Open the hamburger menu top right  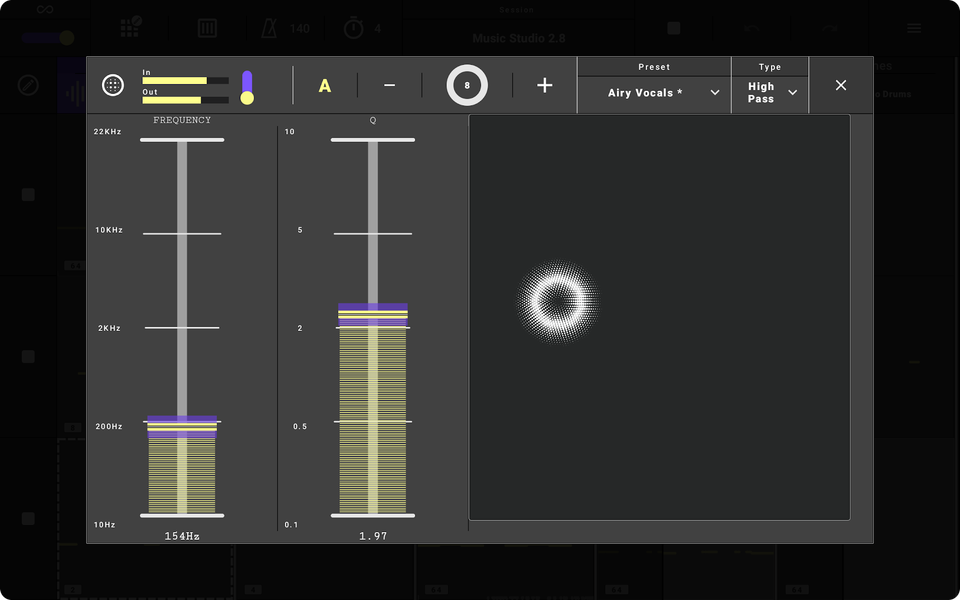(x=913, y=28)
